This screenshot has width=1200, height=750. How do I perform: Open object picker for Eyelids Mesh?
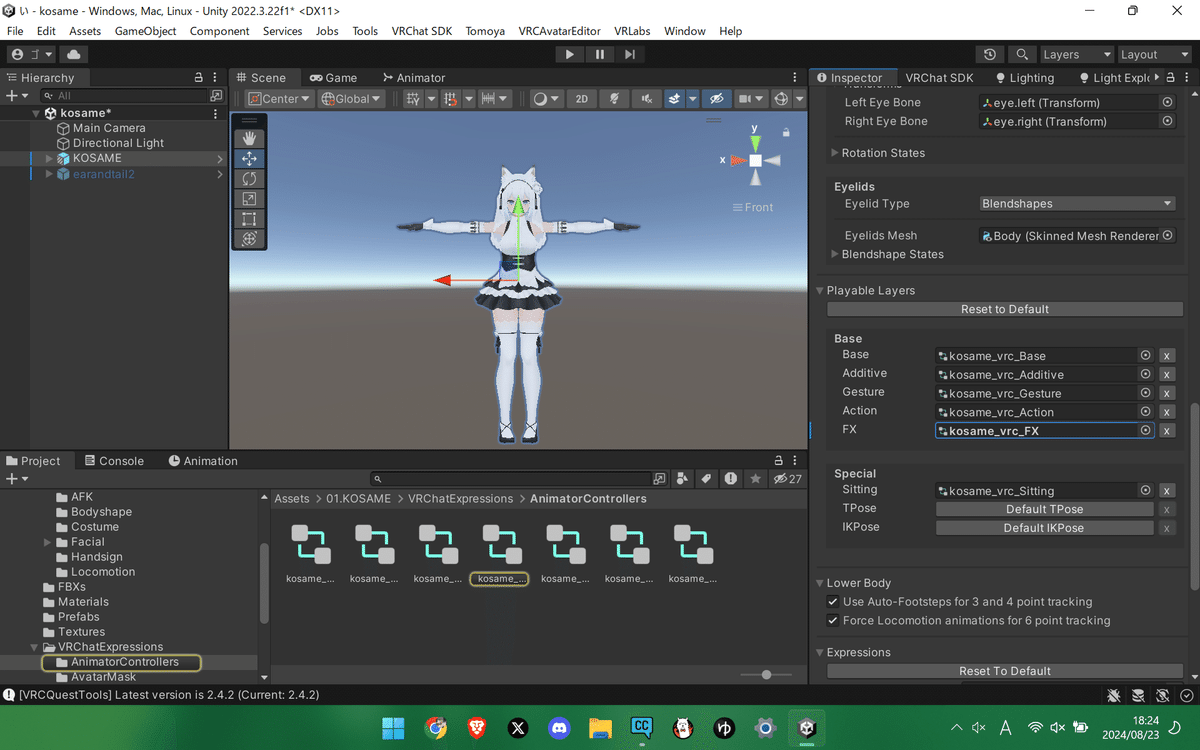(x=1167, y=236)
